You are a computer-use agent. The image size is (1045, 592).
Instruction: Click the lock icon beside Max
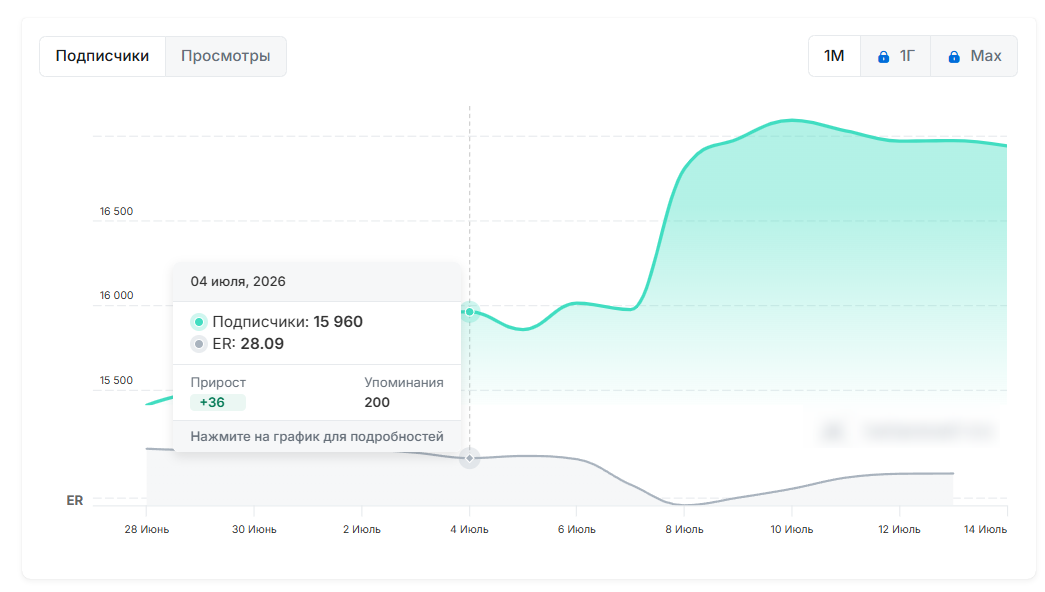pyautogui.click(x=954, y=57)
